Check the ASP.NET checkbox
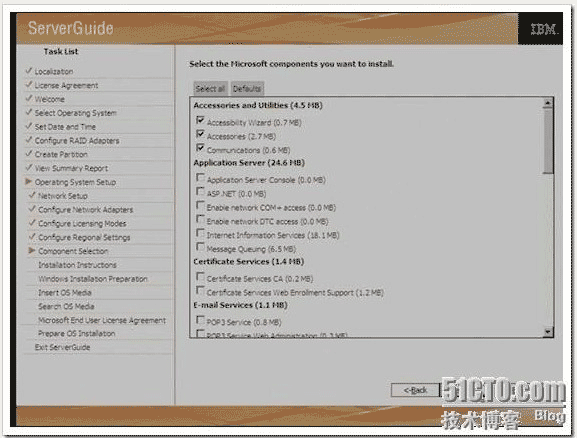The image size is (577, 438). point(200,191)
